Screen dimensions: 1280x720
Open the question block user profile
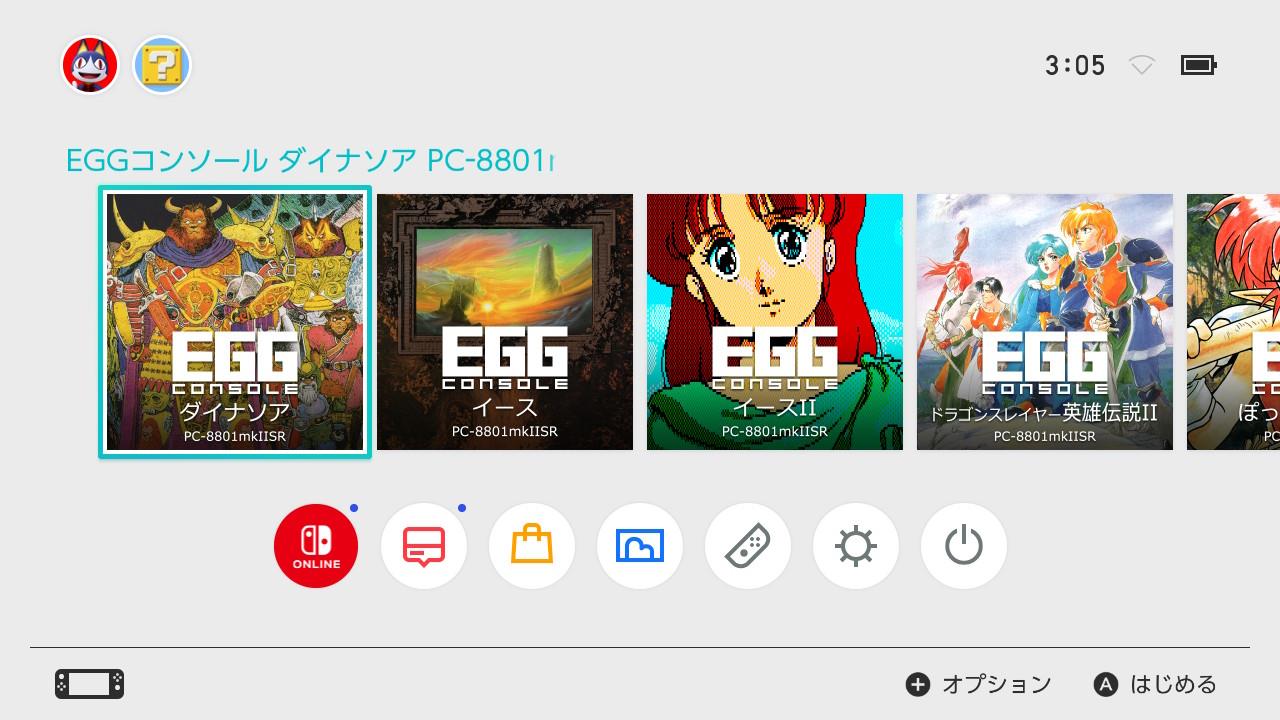click(x=162, y=65)
